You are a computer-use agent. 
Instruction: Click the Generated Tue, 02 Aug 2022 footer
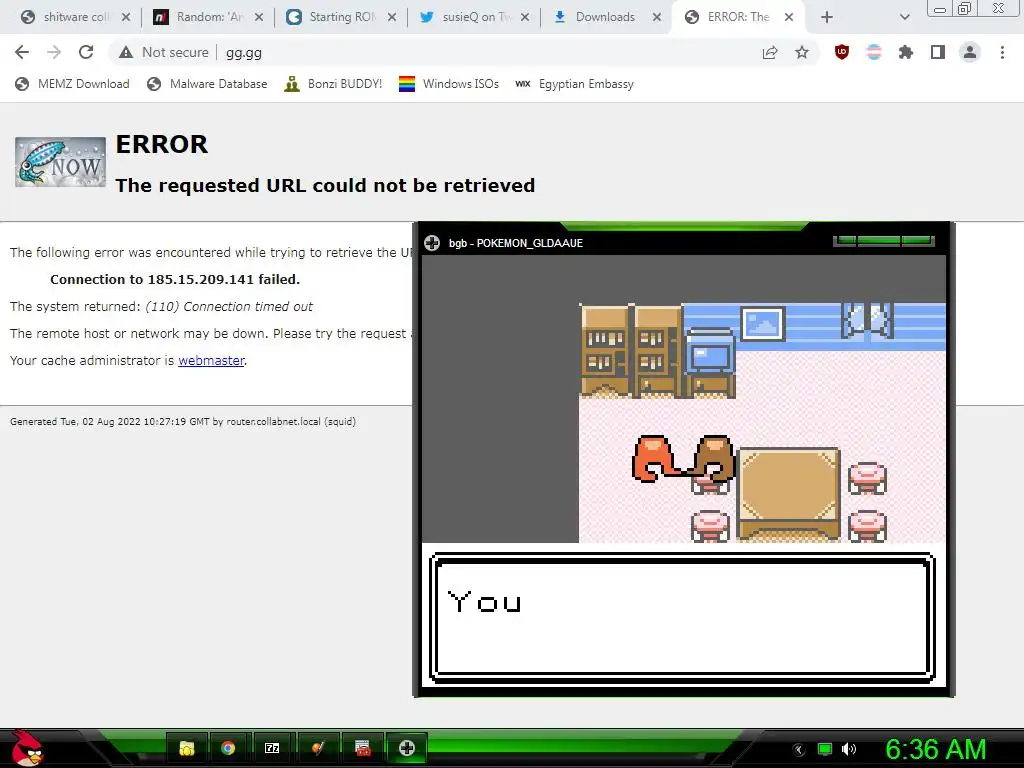[x=183, y=422]
